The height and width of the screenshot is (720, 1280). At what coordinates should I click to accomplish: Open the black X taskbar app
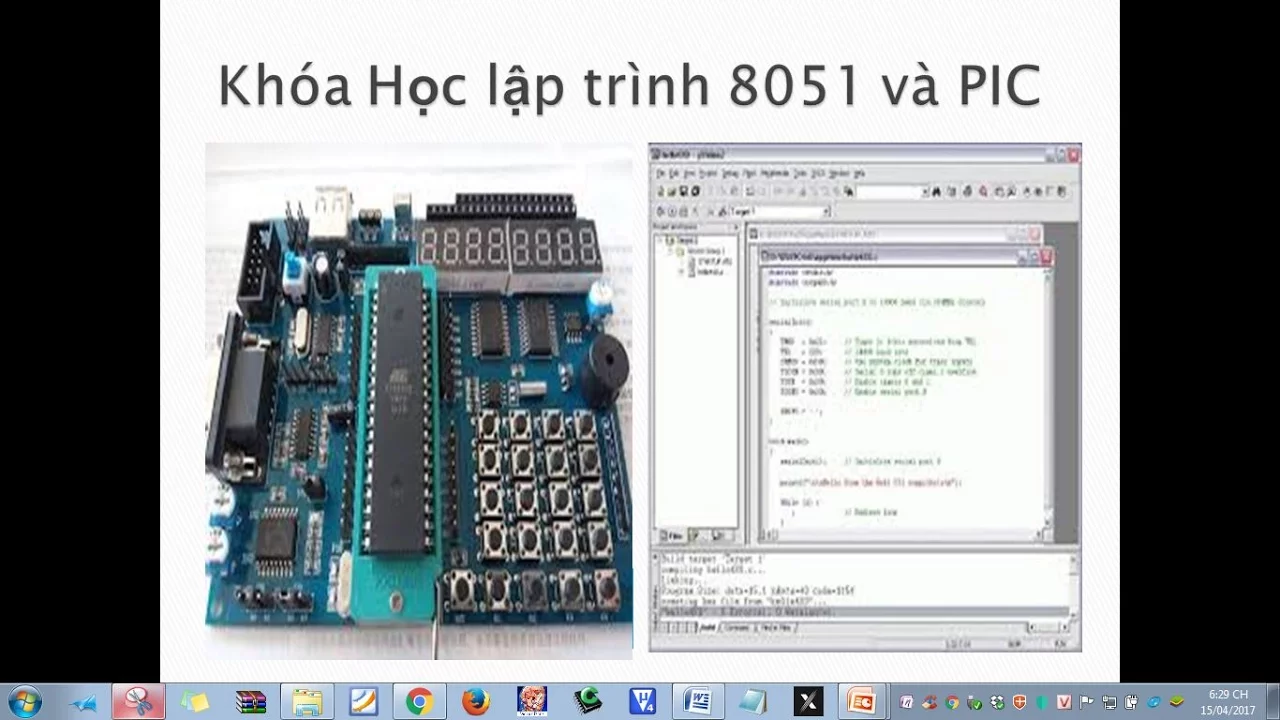click(808, 702)
